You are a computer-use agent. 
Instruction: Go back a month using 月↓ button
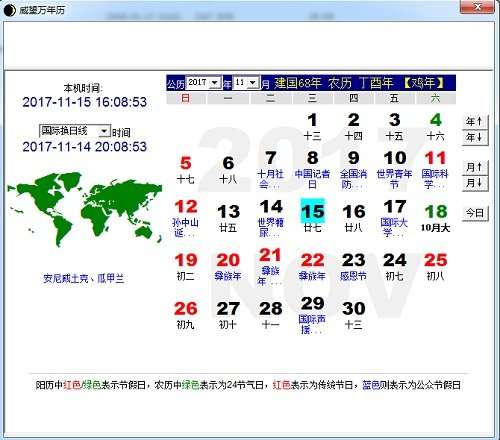[x=475, y=183]
